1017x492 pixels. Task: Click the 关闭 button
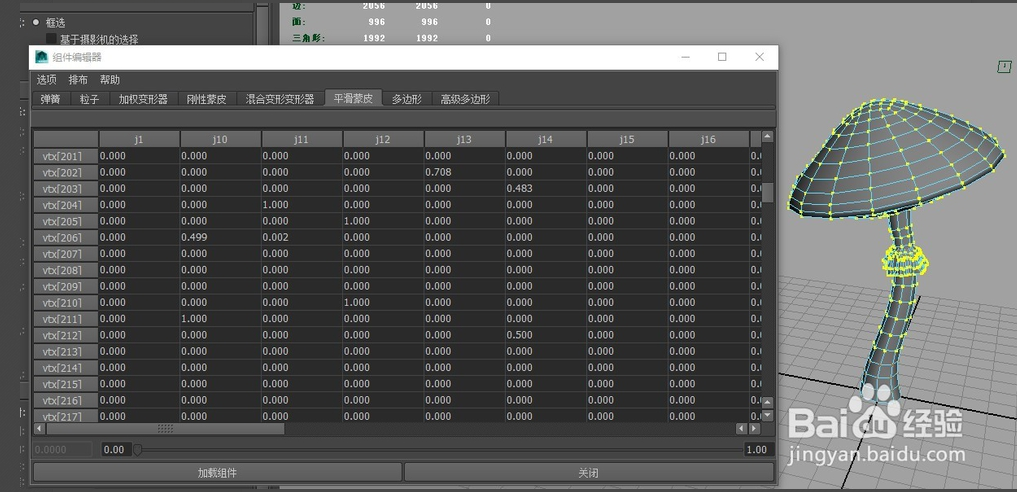588,473
